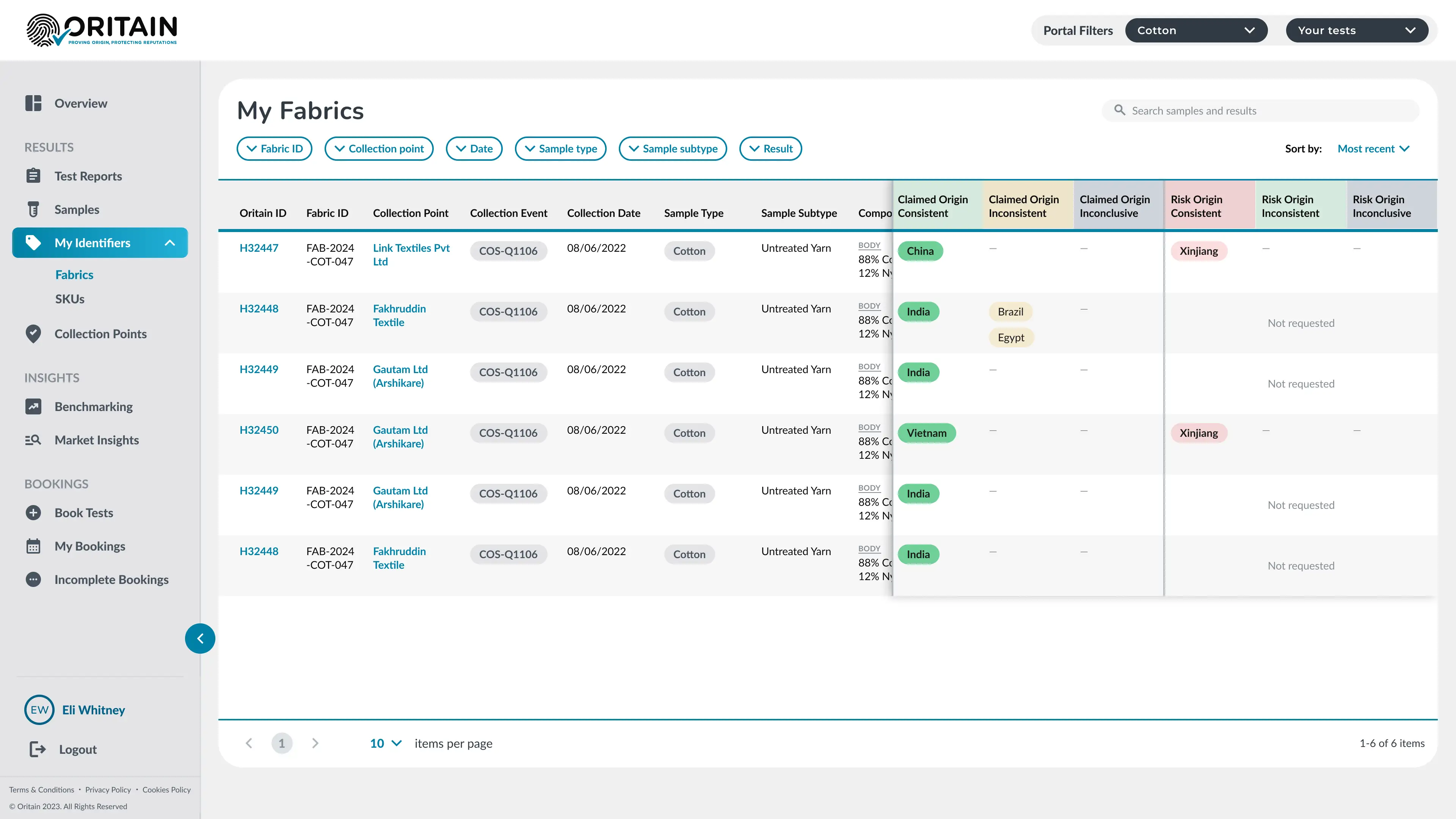Collapse the My Identifiers menu chevron
The height and width of the screenshot is (819, 1456).
169,243
